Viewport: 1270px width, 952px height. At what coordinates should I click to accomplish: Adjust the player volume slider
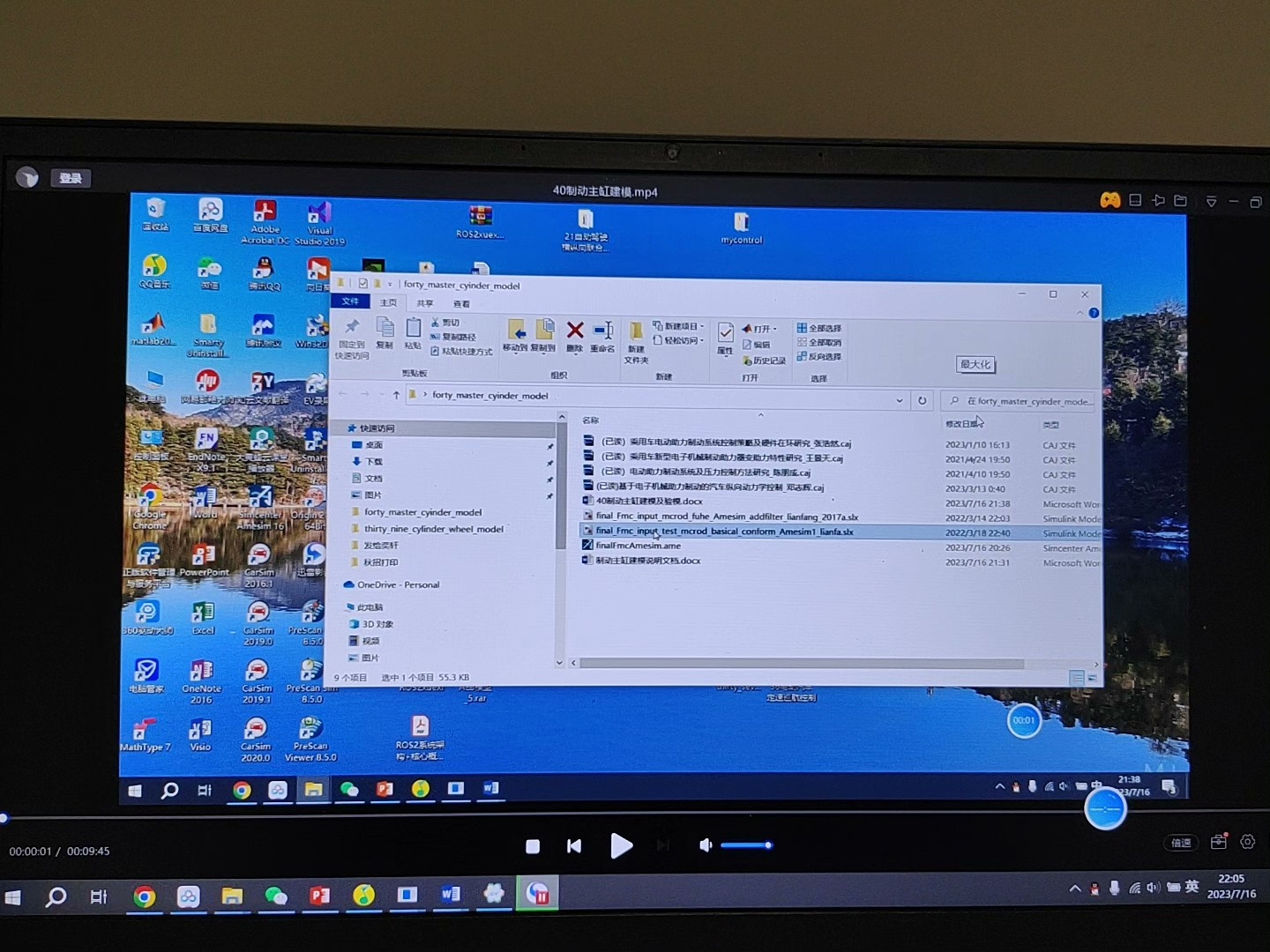pos(747,845)
